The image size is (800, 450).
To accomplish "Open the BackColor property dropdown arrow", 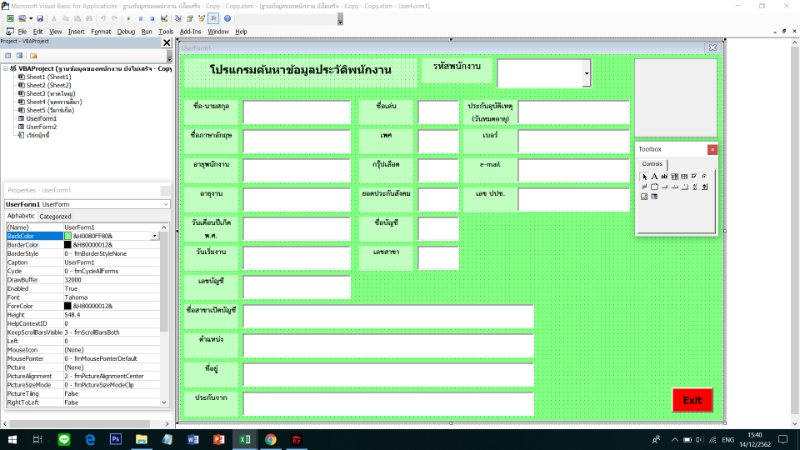I will click(x=155, y=236).
